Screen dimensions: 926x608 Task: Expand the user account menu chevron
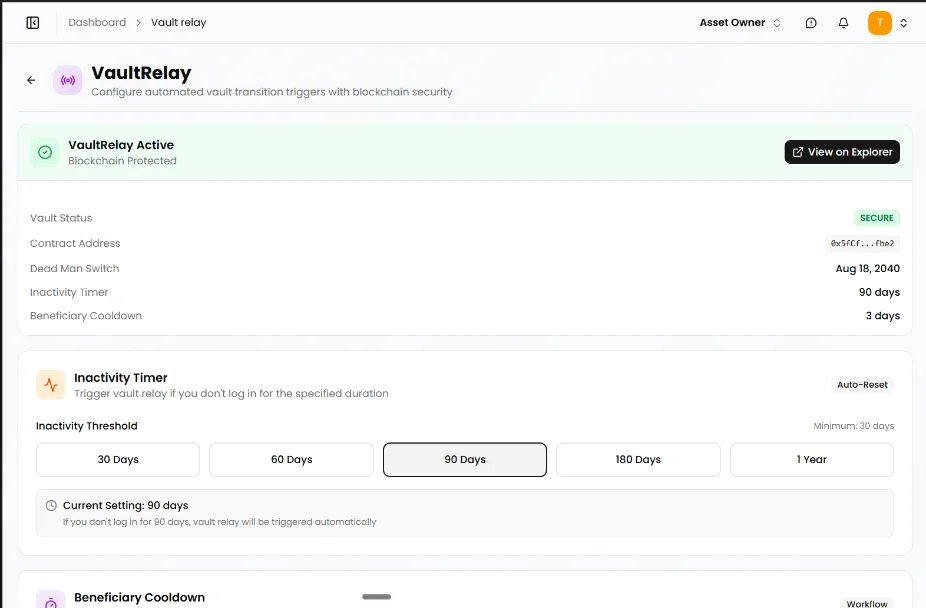point(904,22)
